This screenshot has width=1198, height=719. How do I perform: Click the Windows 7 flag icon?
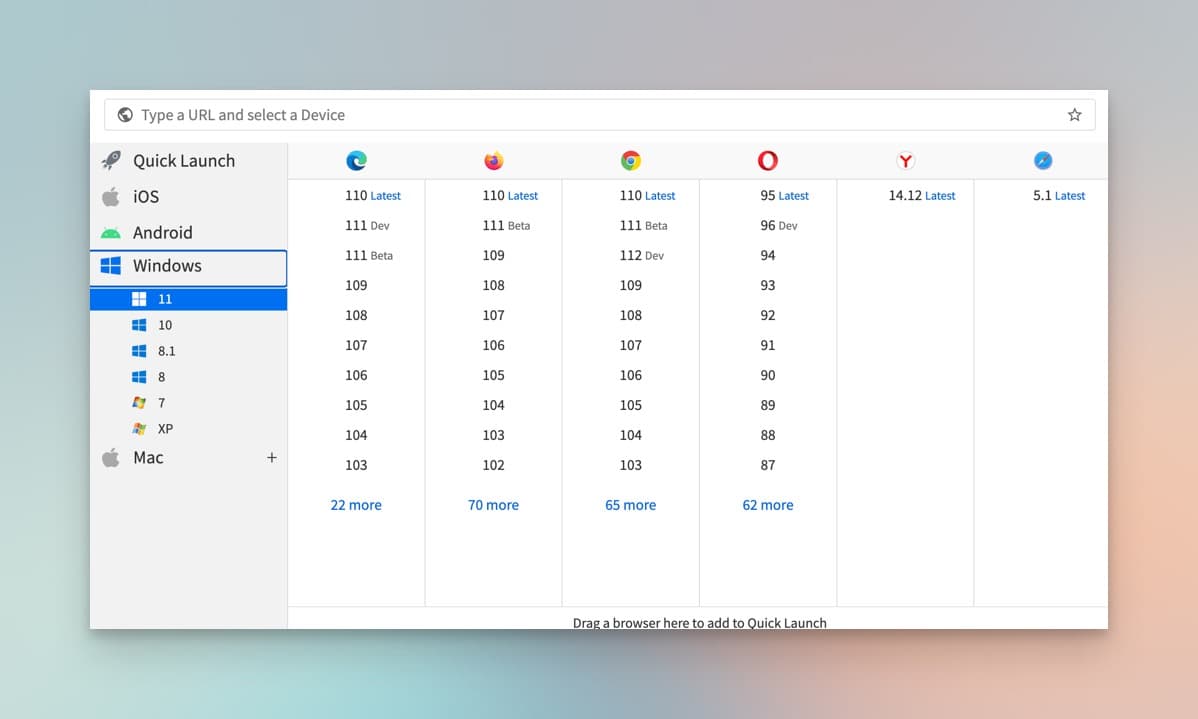click(x=139, y=403)
